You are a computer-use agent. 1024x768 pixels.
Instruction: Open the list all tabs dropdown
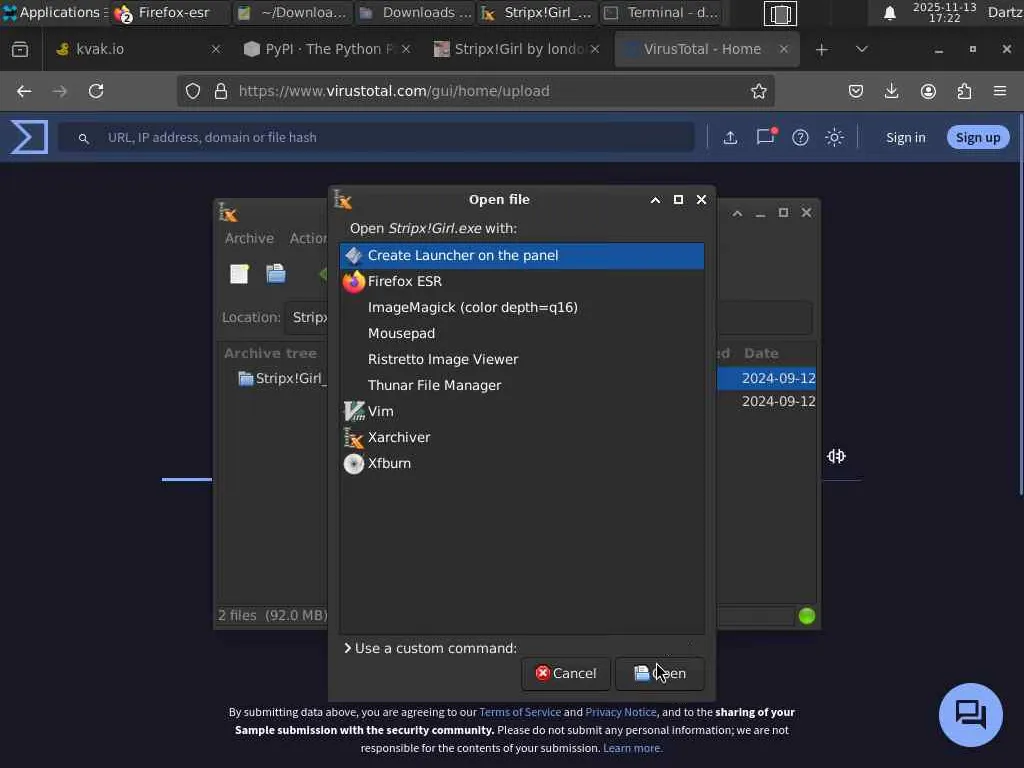coord(862,49)
